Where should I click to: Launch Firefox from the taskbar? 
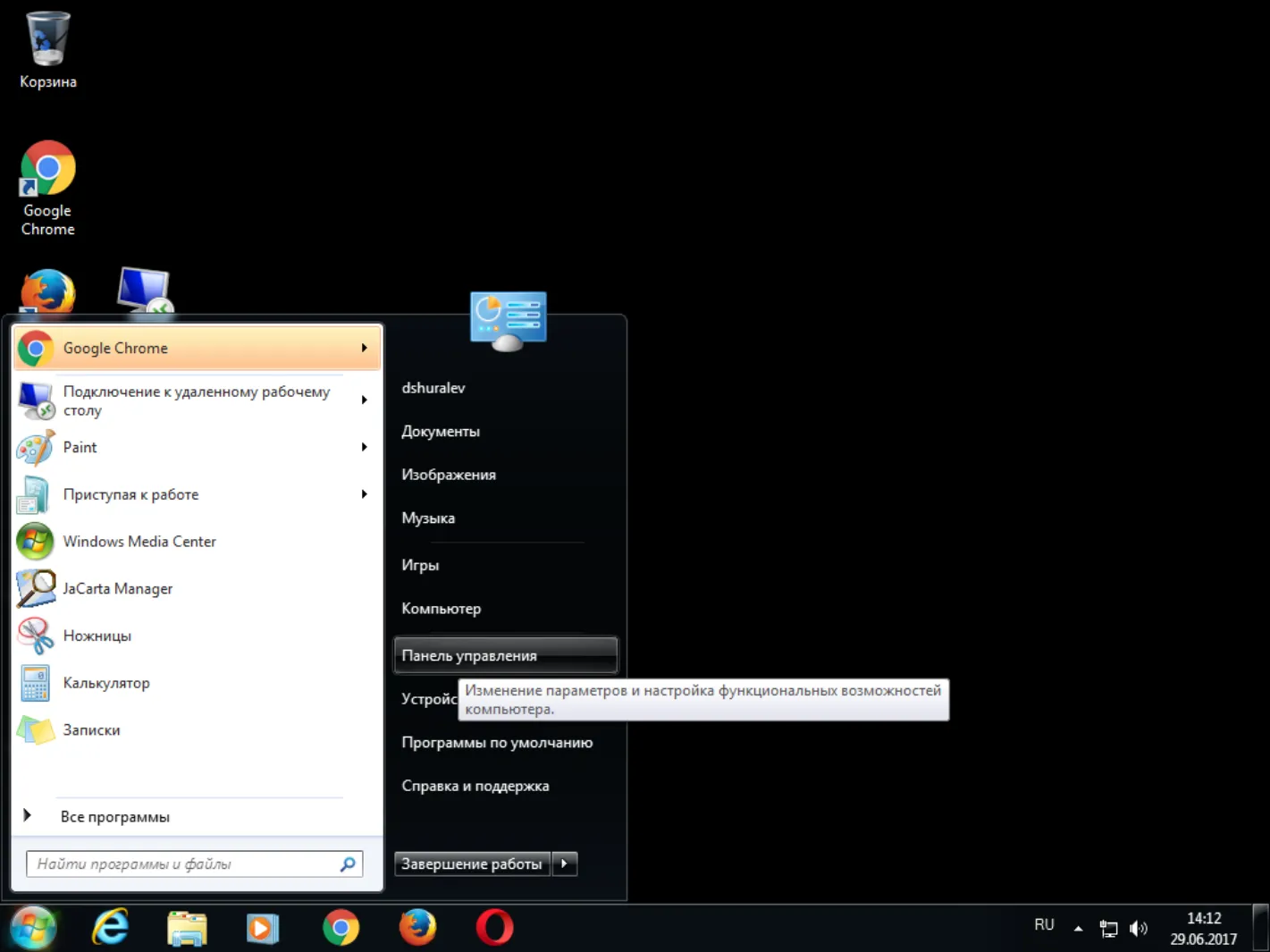pos(417,928)
